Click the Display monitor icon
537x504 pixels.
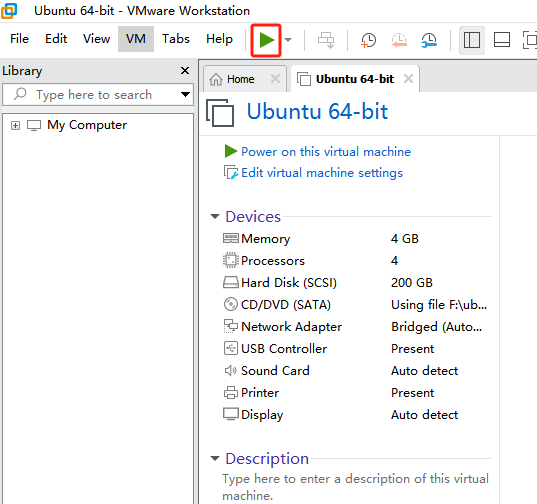230,414
